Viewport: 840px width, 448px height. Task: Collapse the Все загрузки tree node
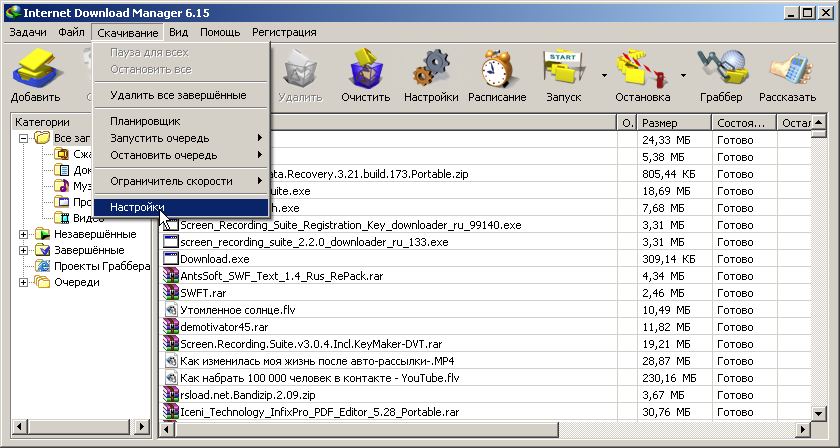[24, 138]
